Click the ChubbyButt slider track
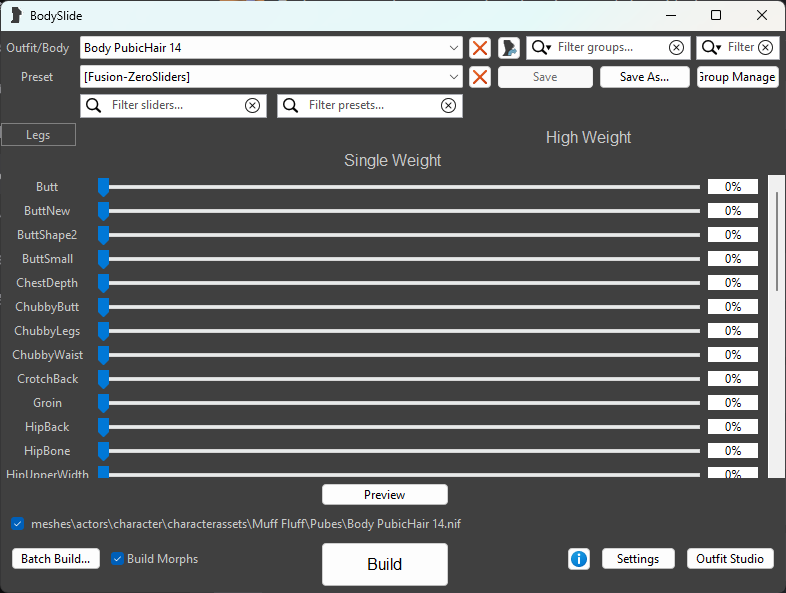Screen dimensions: 786x593 click(399, 307)
